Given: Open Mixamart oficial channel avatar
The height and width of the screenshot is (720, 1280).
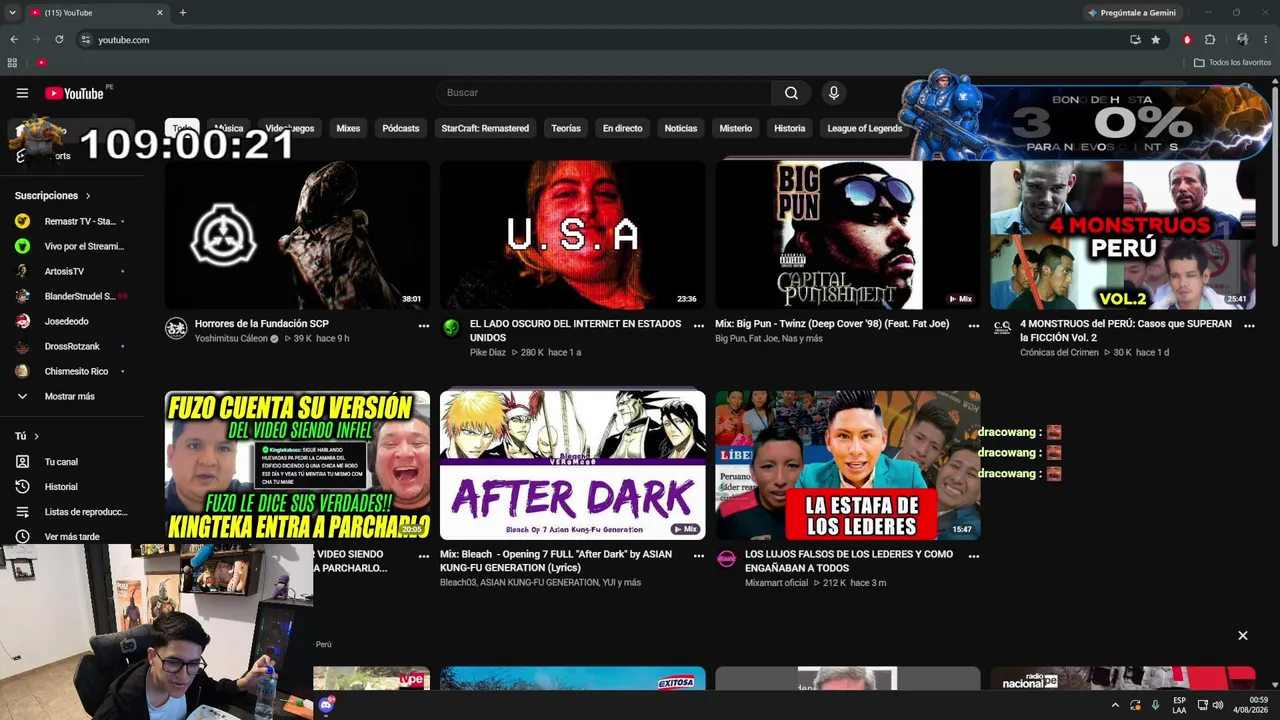Looking at the screenshot, I should 726,559.
